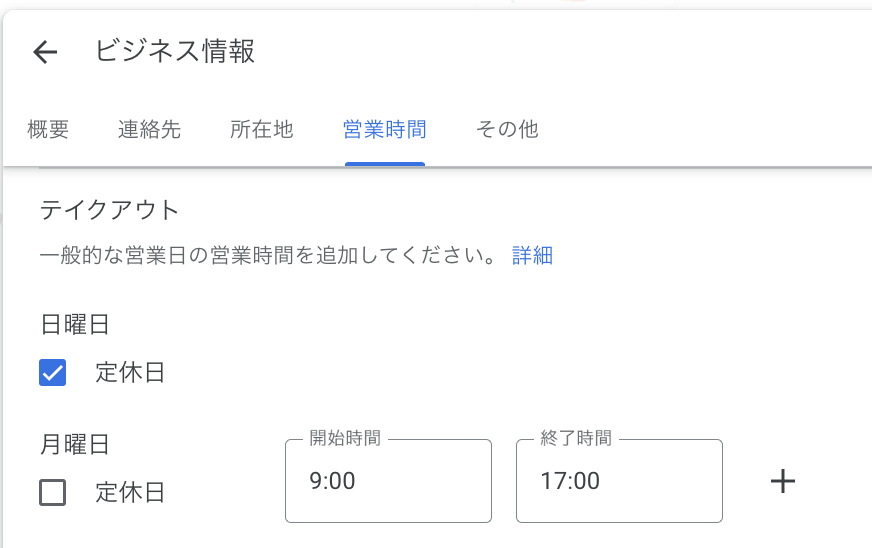Viewport: 872px width, 548px height.
Task: Add another Monday time slot with plus icon
Action: (782, 481)
